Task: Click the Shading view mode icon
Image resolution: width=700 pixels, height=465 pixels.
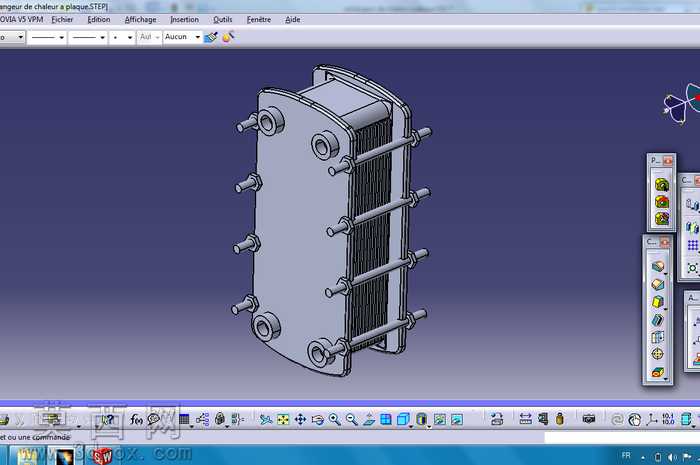Action: click(421, 419)
